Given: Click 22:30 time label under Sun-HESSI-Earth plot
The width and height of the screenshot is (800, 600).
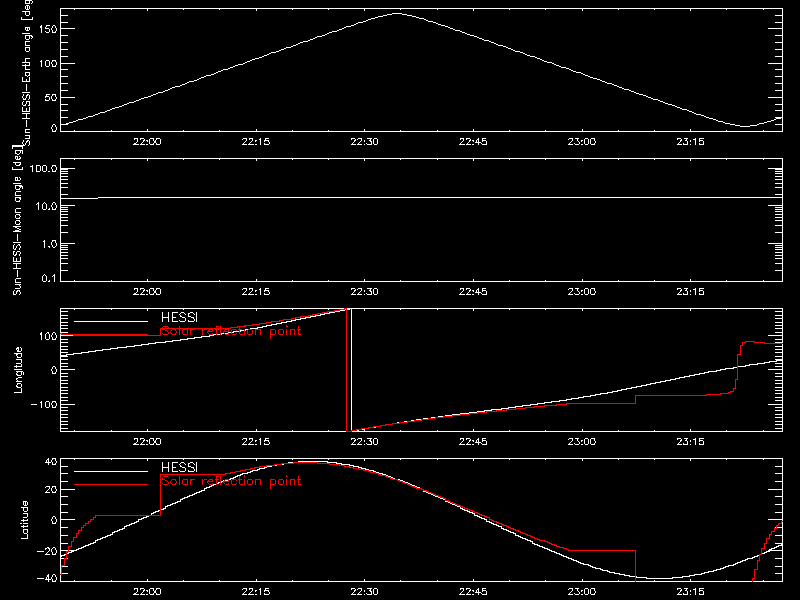Looking at the screenshot, I should click(364, 142).
